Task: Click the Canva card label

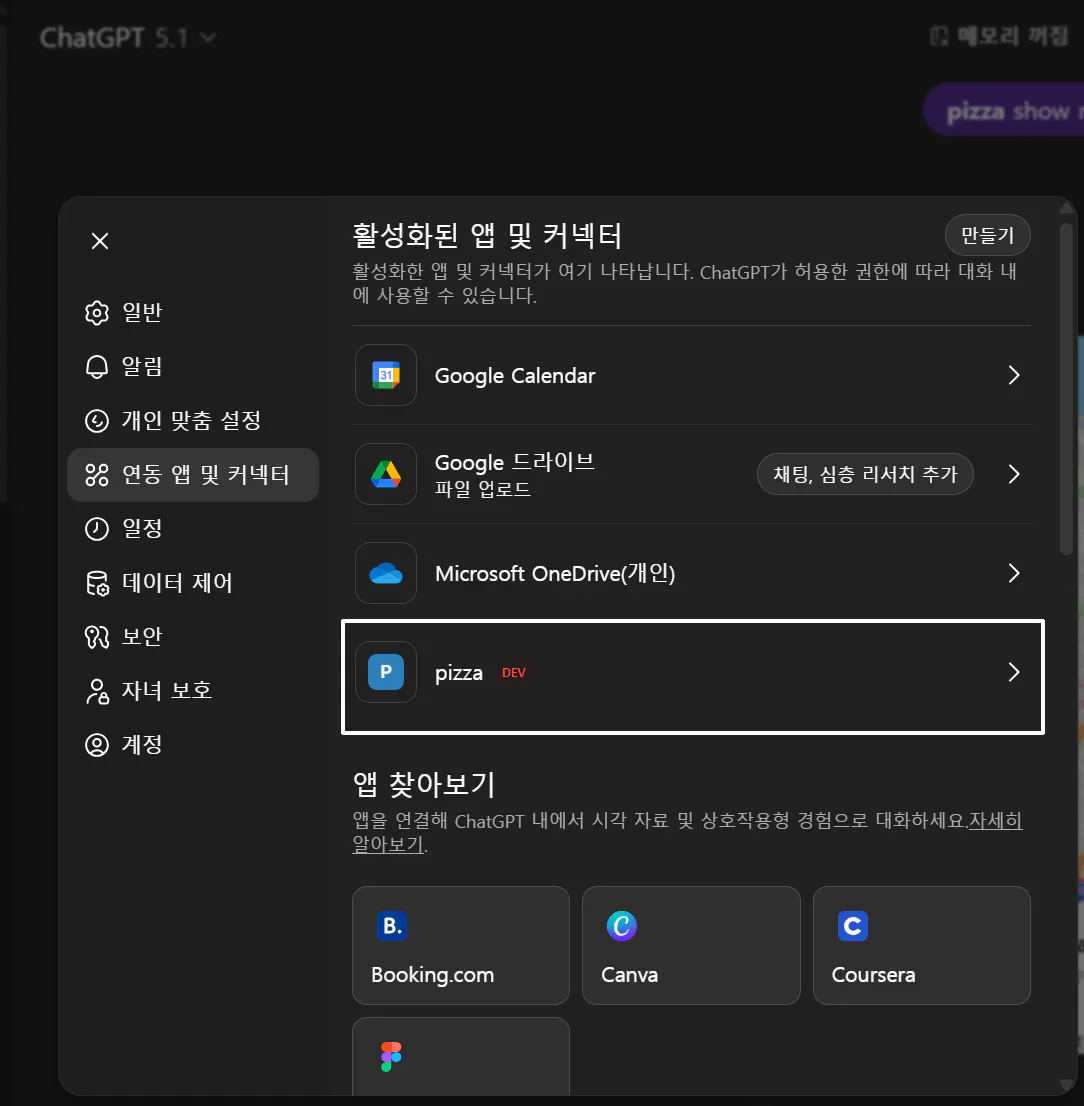Action: pyautogui.click(x=629, y=975)
